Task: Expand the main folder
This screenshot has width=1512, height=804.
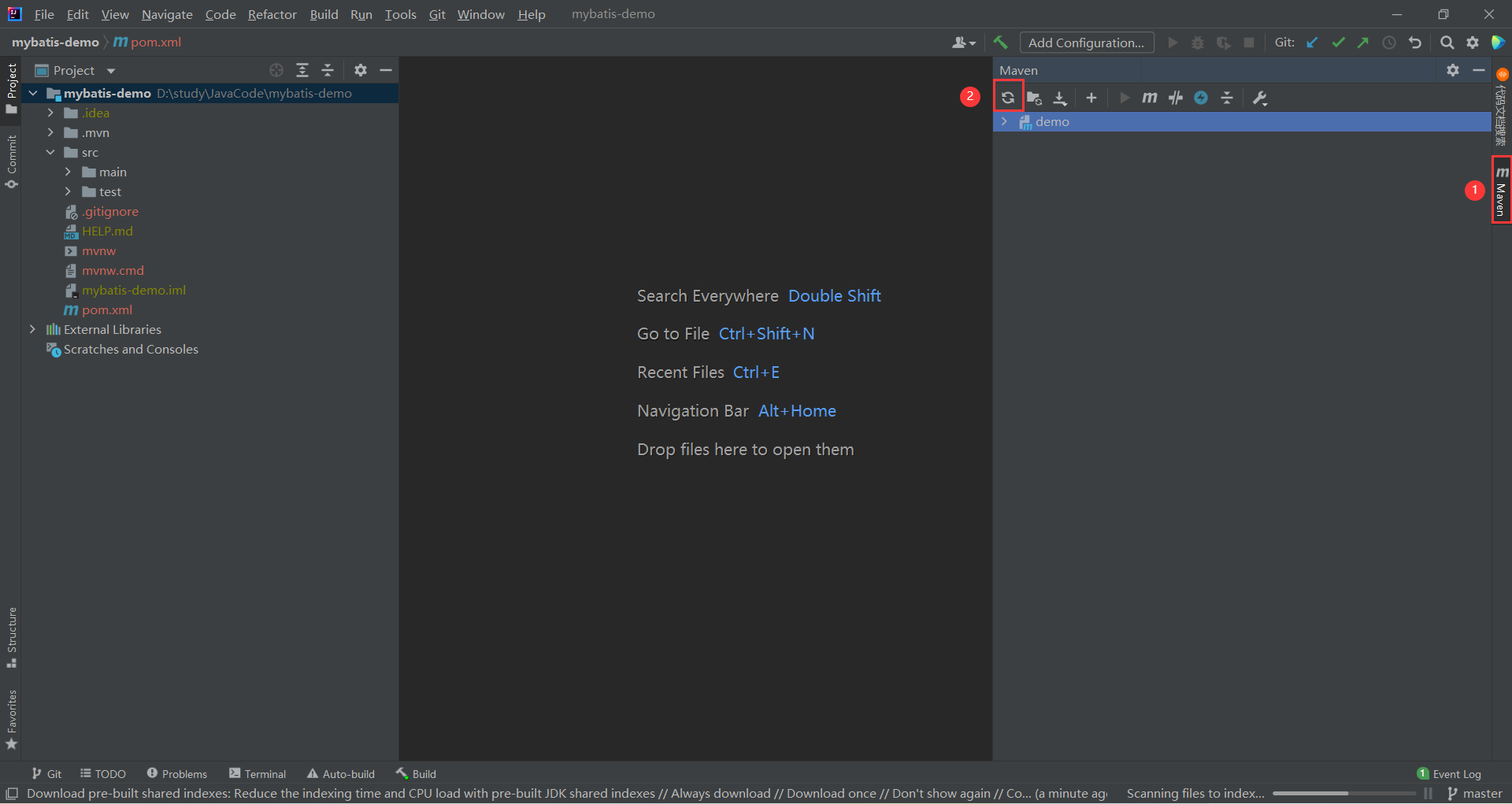Action: tap(68, 172)
